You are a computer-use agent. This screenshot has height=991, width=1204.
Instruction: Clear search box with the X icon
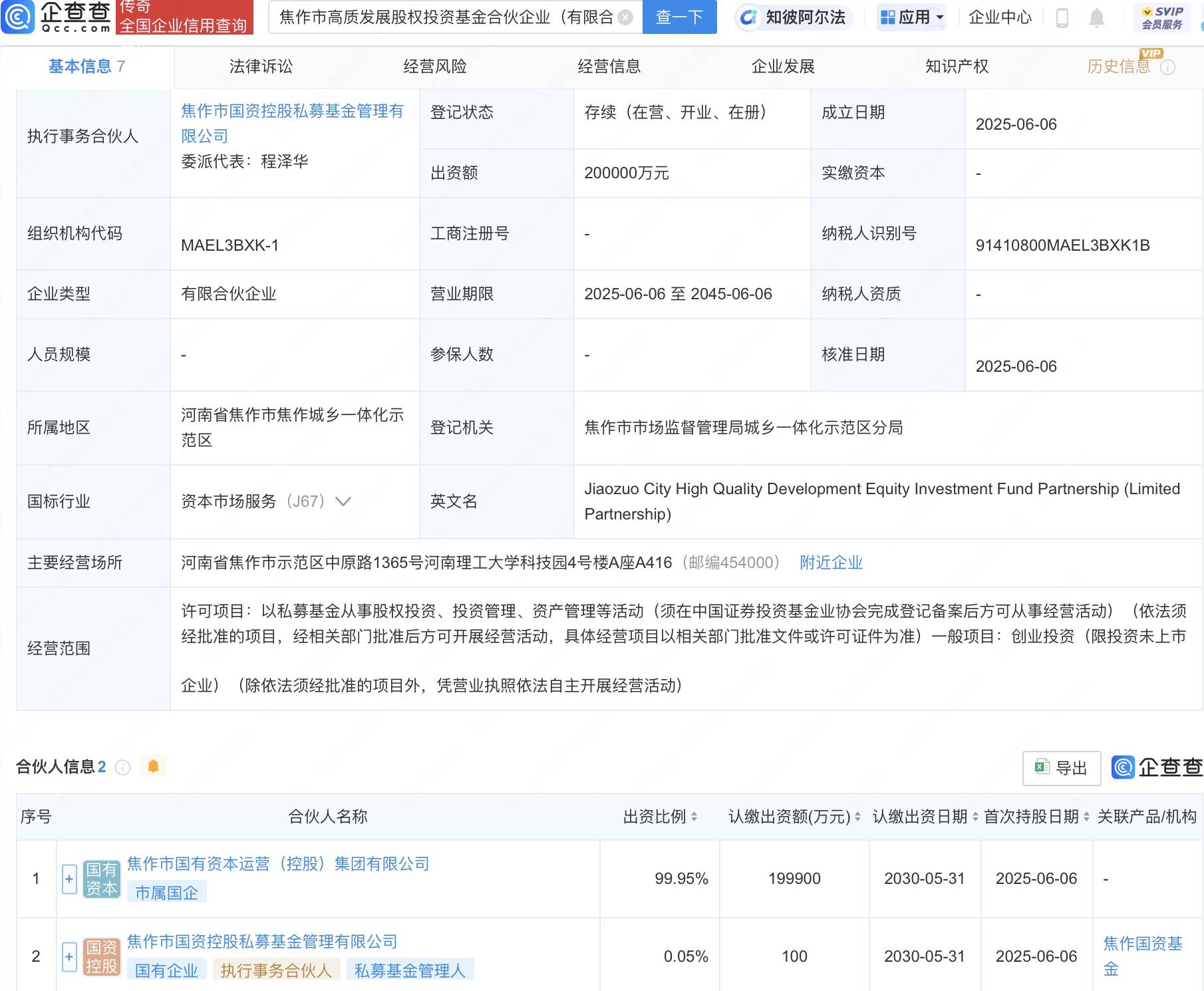pyautogui.click(x=625, y=17)
